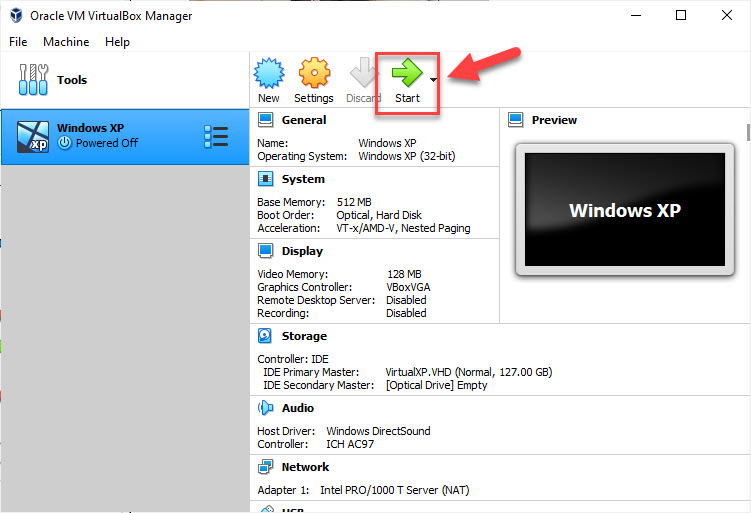Viewport: 751px width, 513px height.
Task: Close the VirtualBox Manager window
Action: pyautogui.click(x=727, y=15)
